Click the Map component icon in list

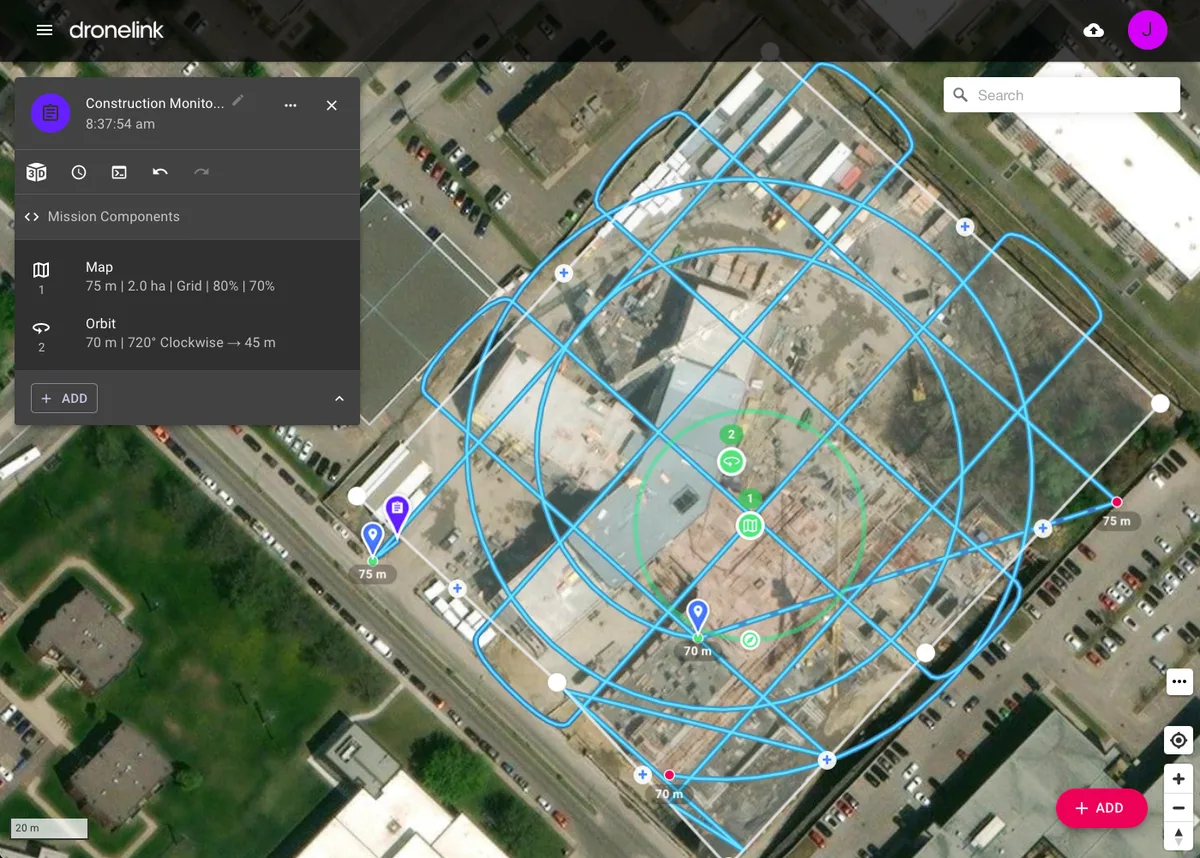(41, 270)
